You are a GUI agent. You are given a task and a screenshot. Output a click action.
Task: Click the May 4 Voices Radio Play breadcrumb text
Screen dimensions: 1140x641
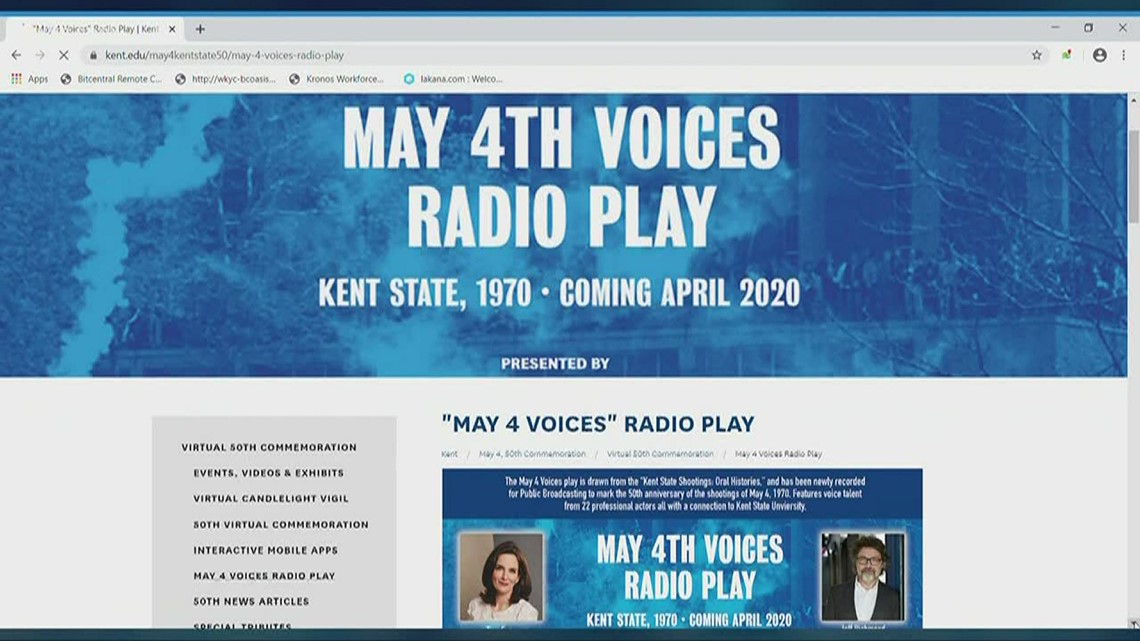[778, 454]
